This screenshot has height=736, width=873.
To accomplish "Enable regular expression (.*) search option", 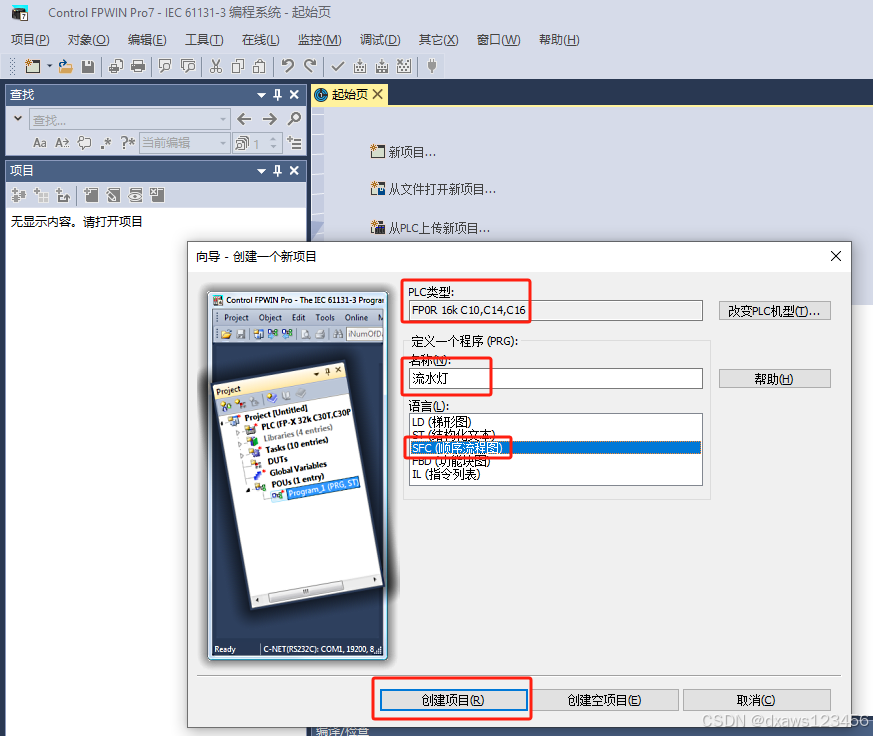I will (106, 144).
